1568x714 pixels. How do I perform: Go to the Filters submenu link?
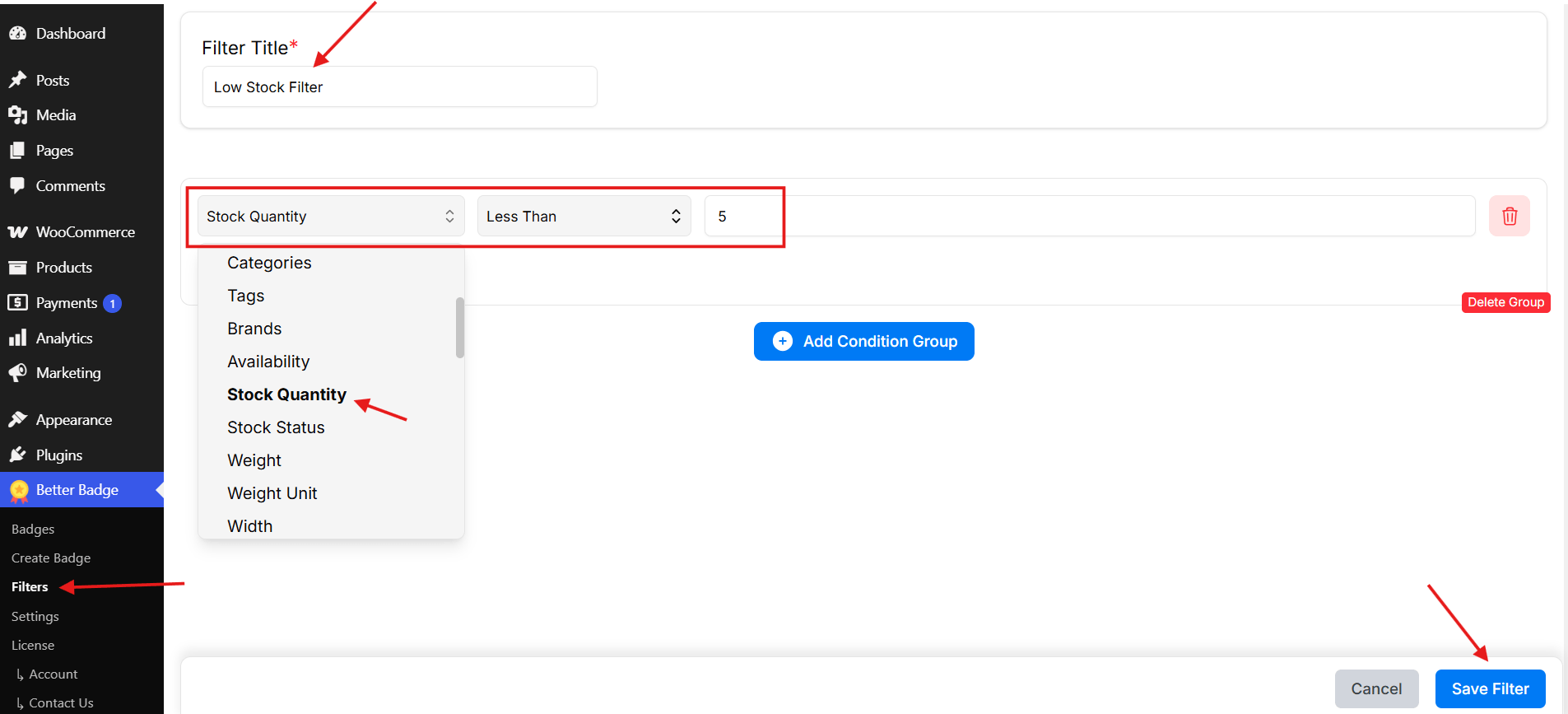coord(30,586)
